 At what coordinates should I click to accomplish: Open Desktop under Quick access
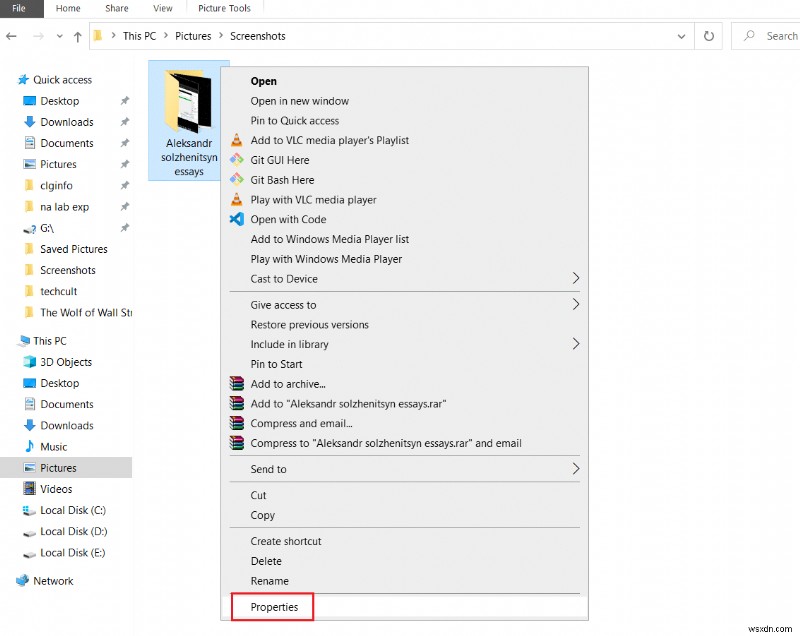coord(60,101)
